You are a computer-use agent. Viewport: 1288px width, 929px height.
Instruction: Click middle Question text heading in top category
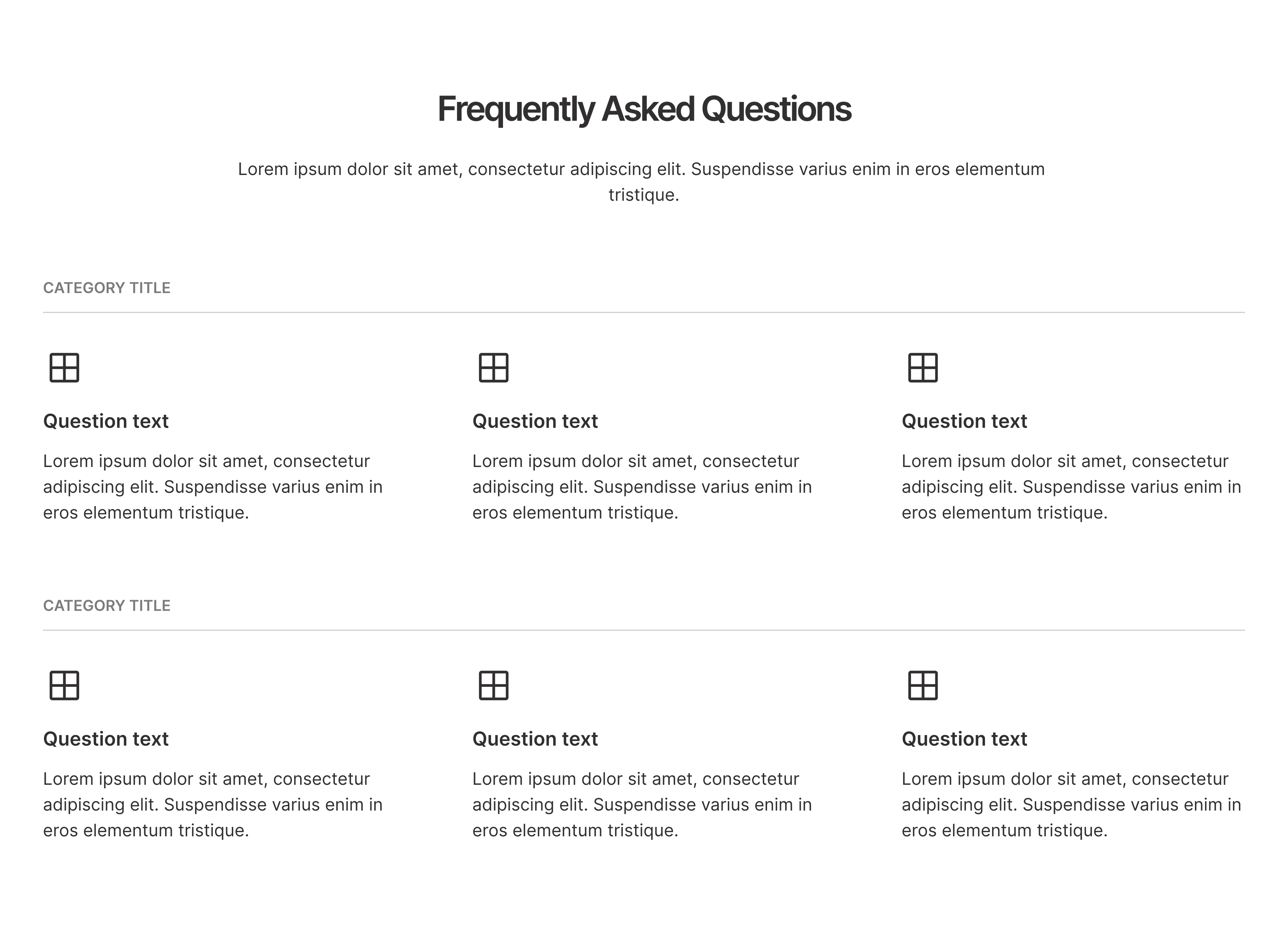pyautogui.click(x=535, y=421)
